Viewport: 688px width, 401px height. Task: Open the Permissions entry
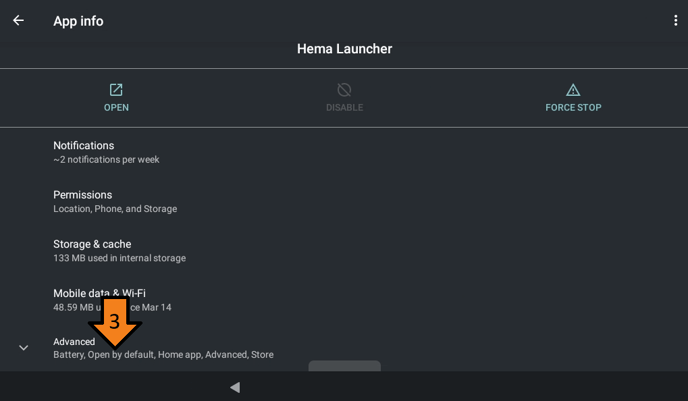(x=344, y=201)
